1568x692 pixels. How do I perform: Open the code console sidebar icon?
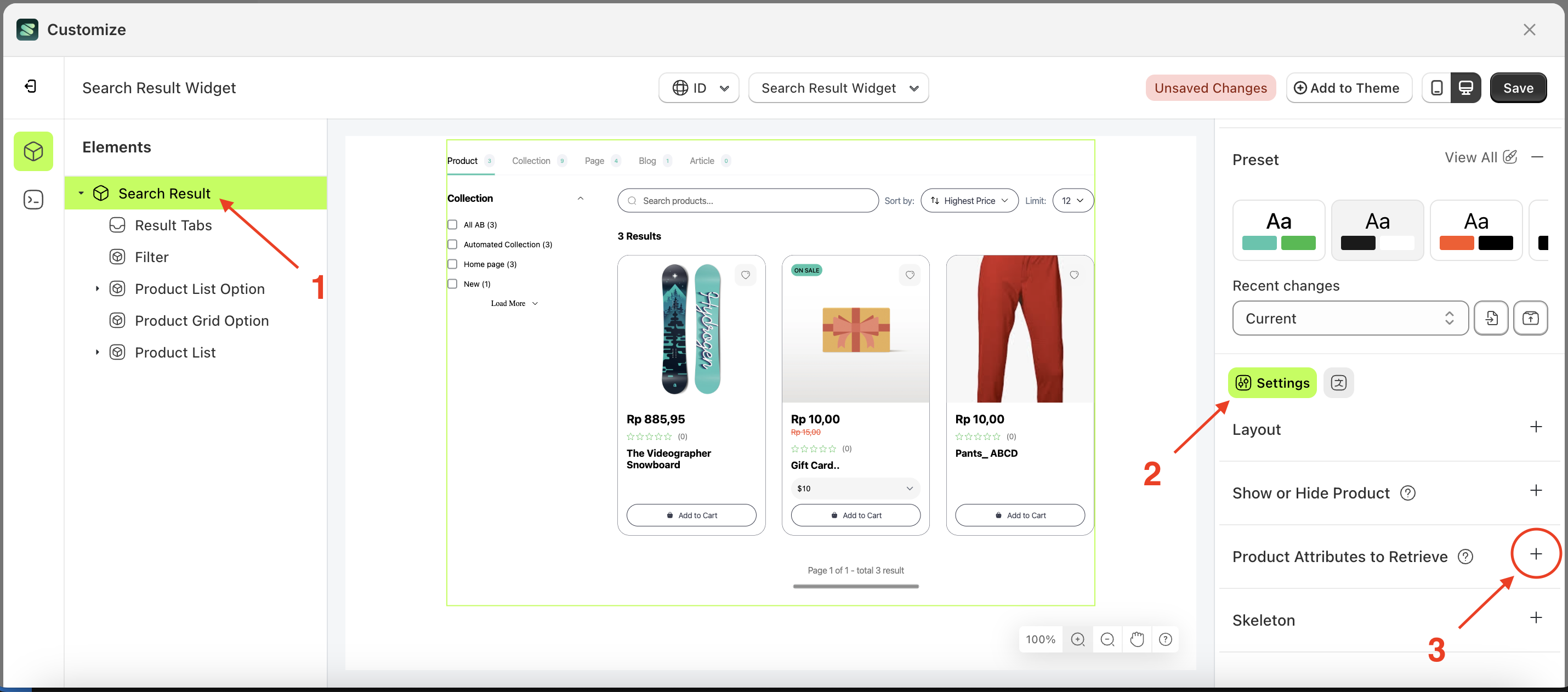pos(33,200)
